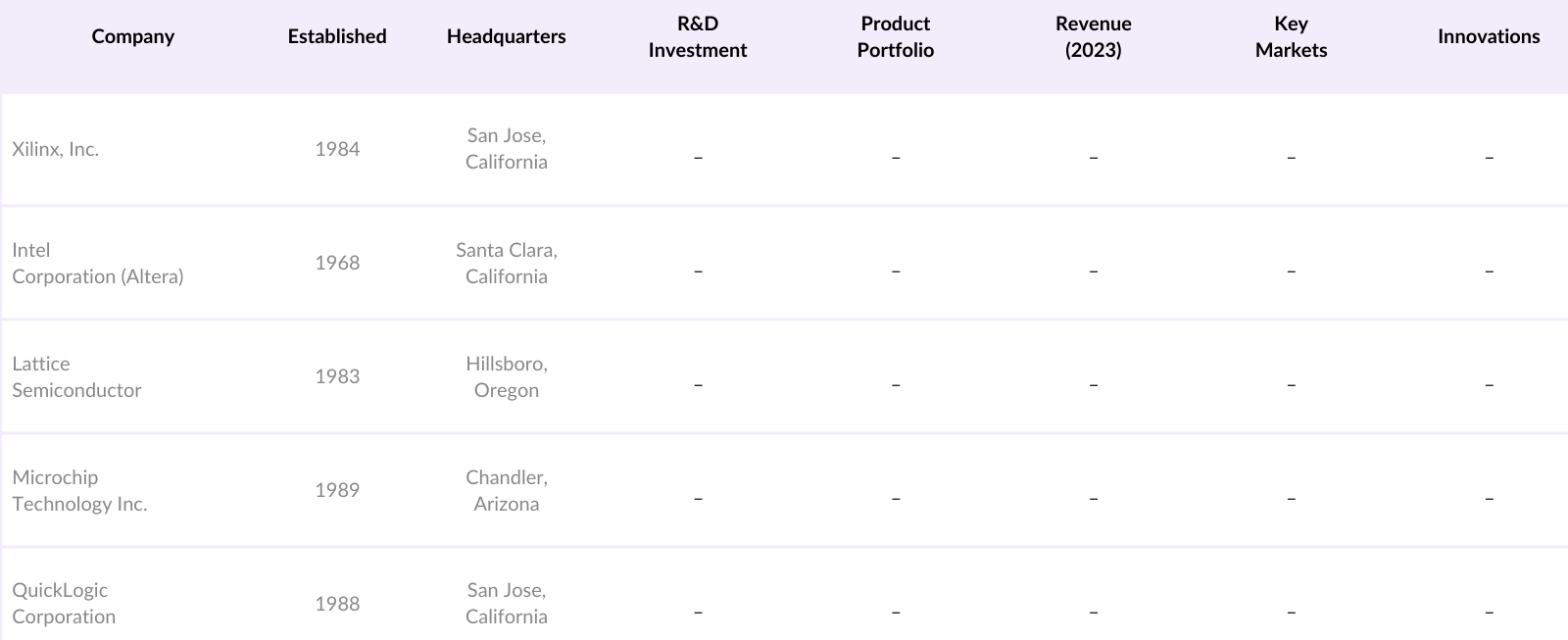Click the R&D Investment column header

point(697,36)
